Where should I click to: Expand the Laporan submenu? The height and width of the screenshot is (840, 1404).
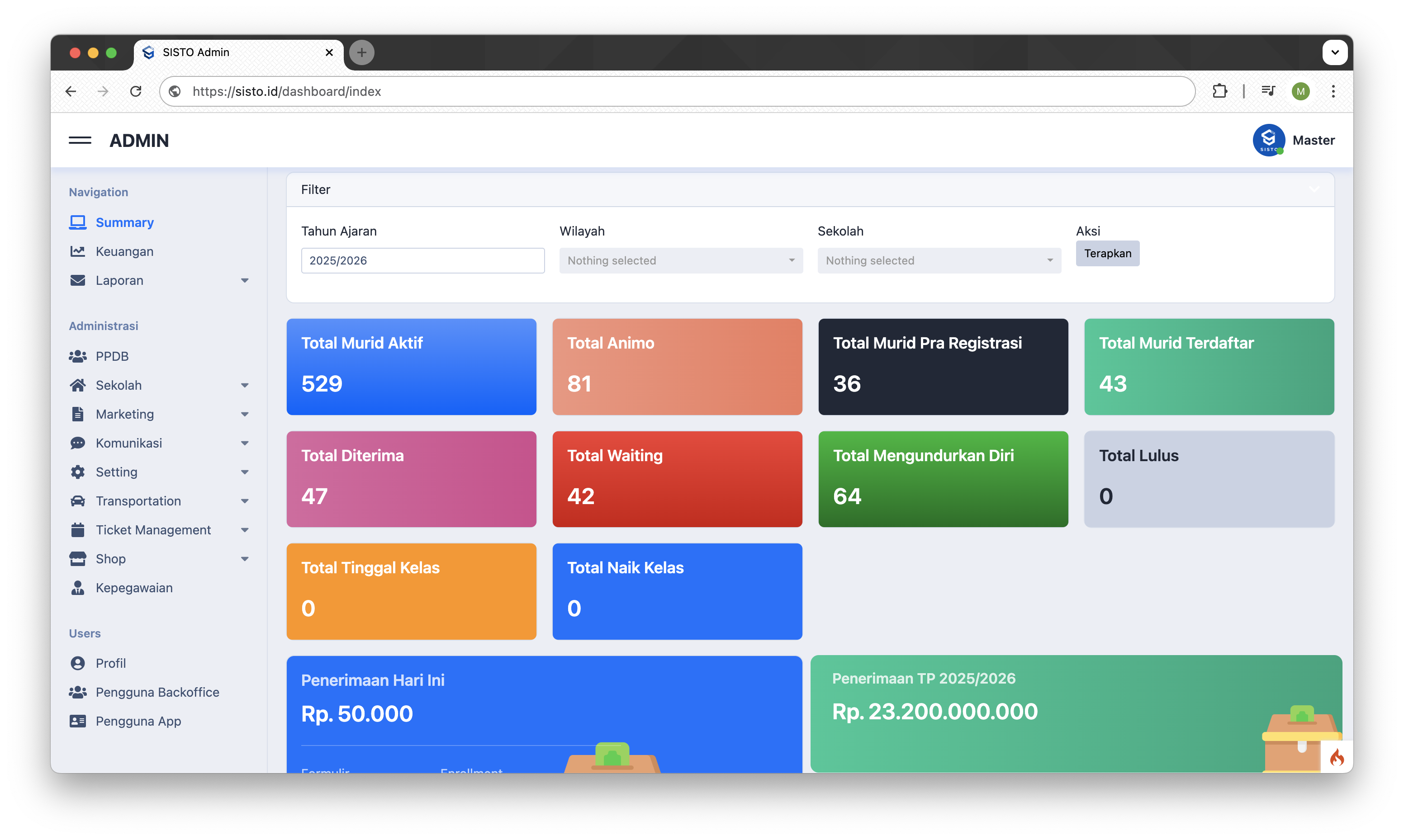(245, 281)
